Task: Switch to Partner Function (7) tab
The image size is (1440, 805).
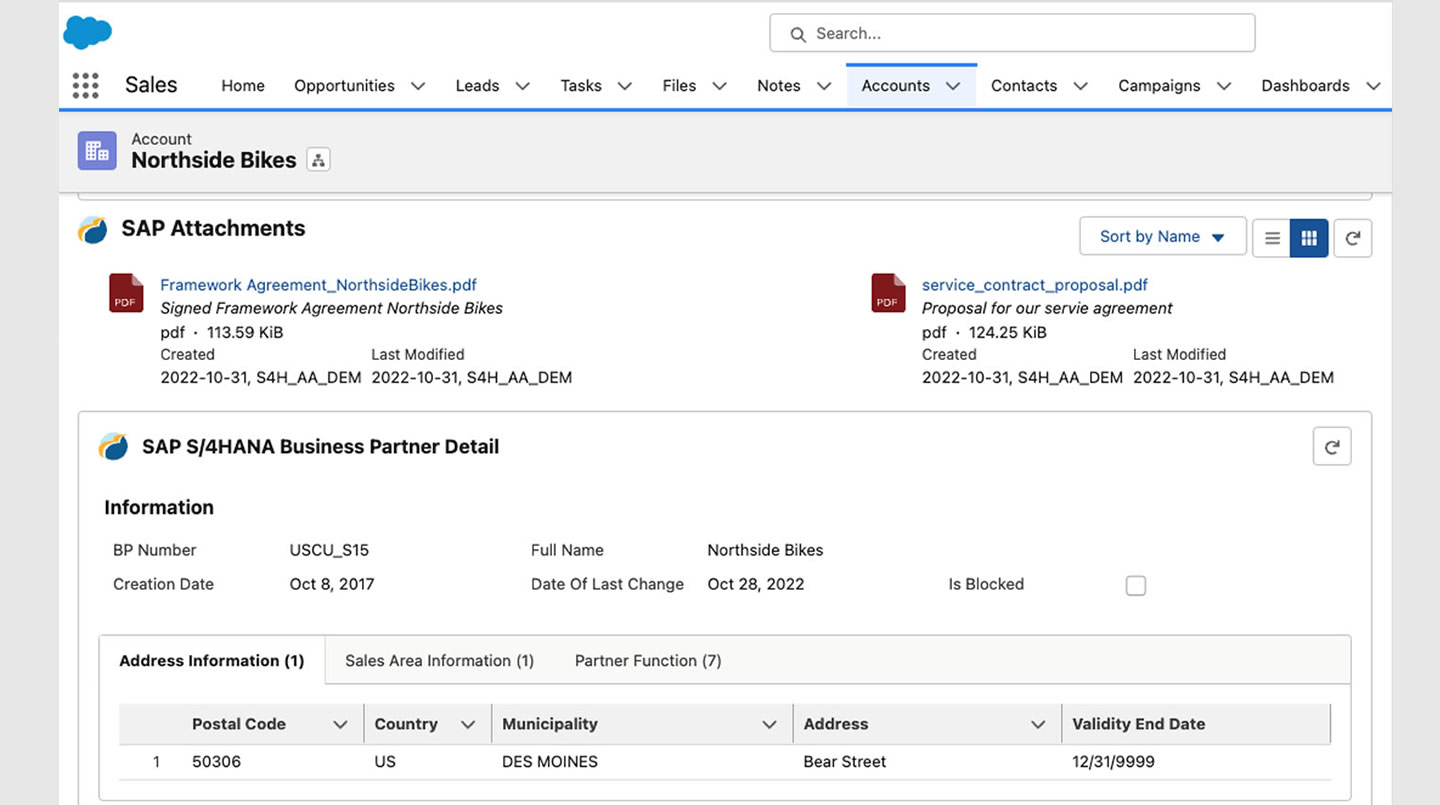Action: (648, 661)
